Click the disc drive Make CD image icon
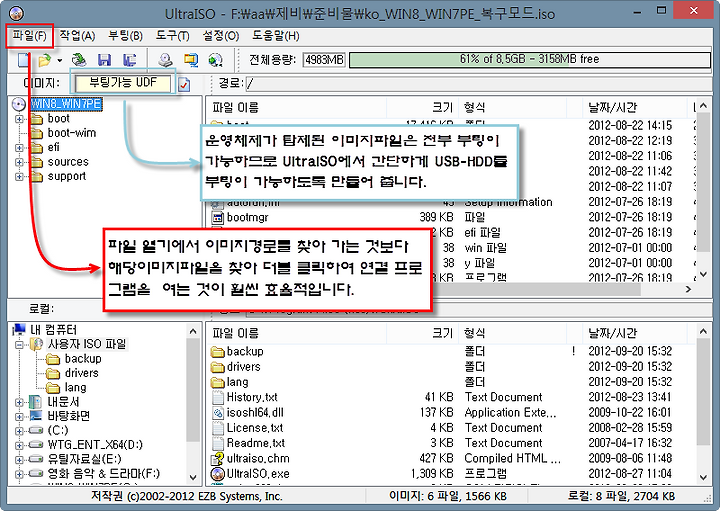 click(165, 60)
